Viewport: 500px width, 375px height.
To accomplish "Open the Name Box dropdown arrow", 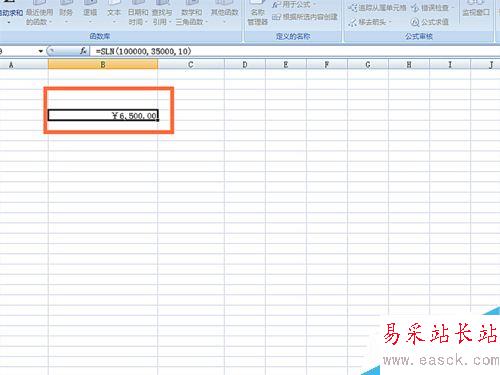I will [x=41, y=51].
